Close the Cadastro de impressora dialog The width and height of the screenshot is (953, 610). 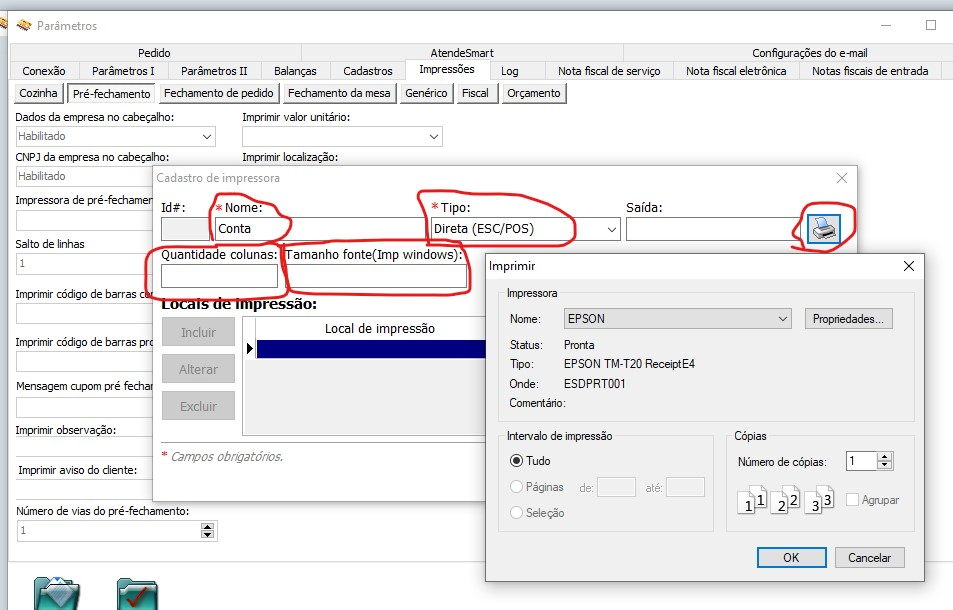point(842,178)
